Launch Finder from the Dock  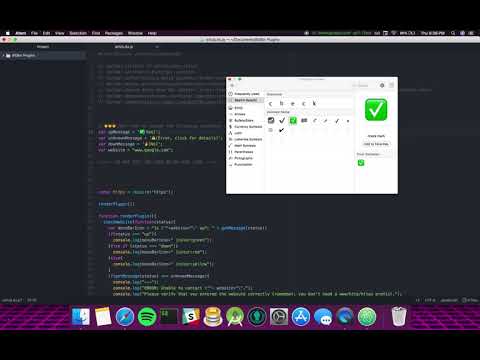click(81, 317)
